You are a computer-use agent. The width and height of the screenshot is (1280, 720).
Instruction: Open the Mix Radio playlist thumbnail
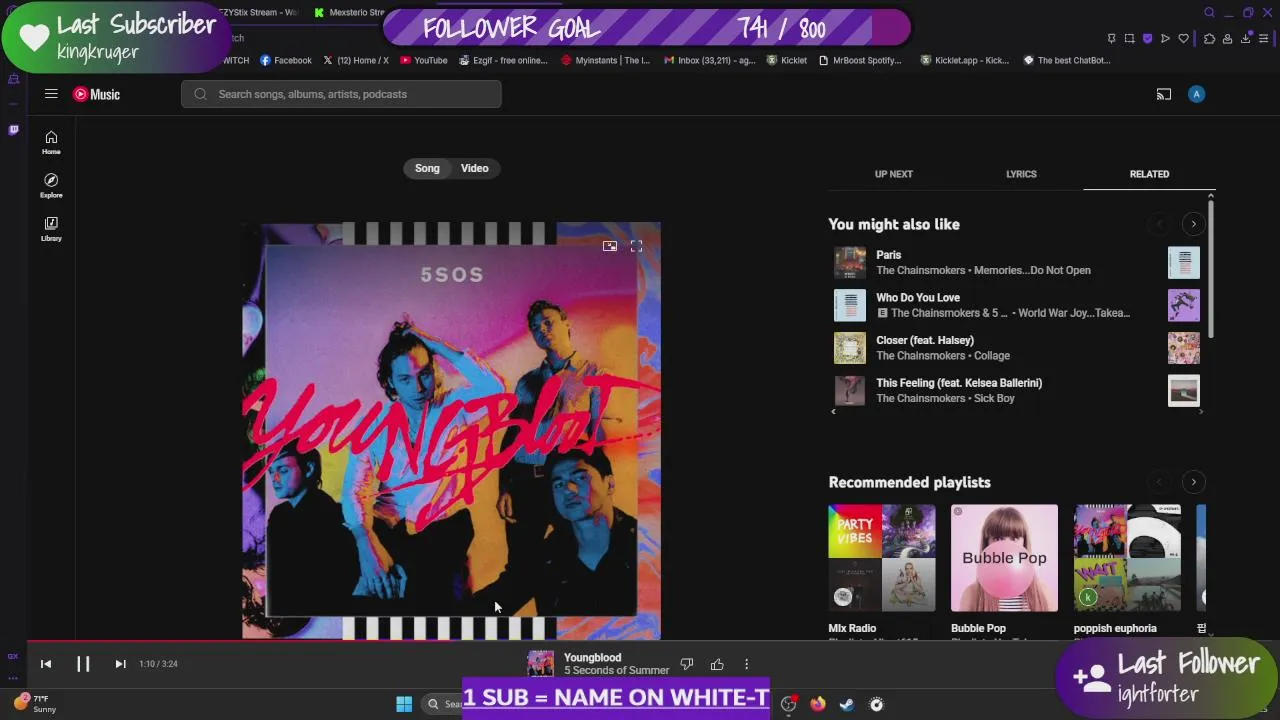coord(882,558)
